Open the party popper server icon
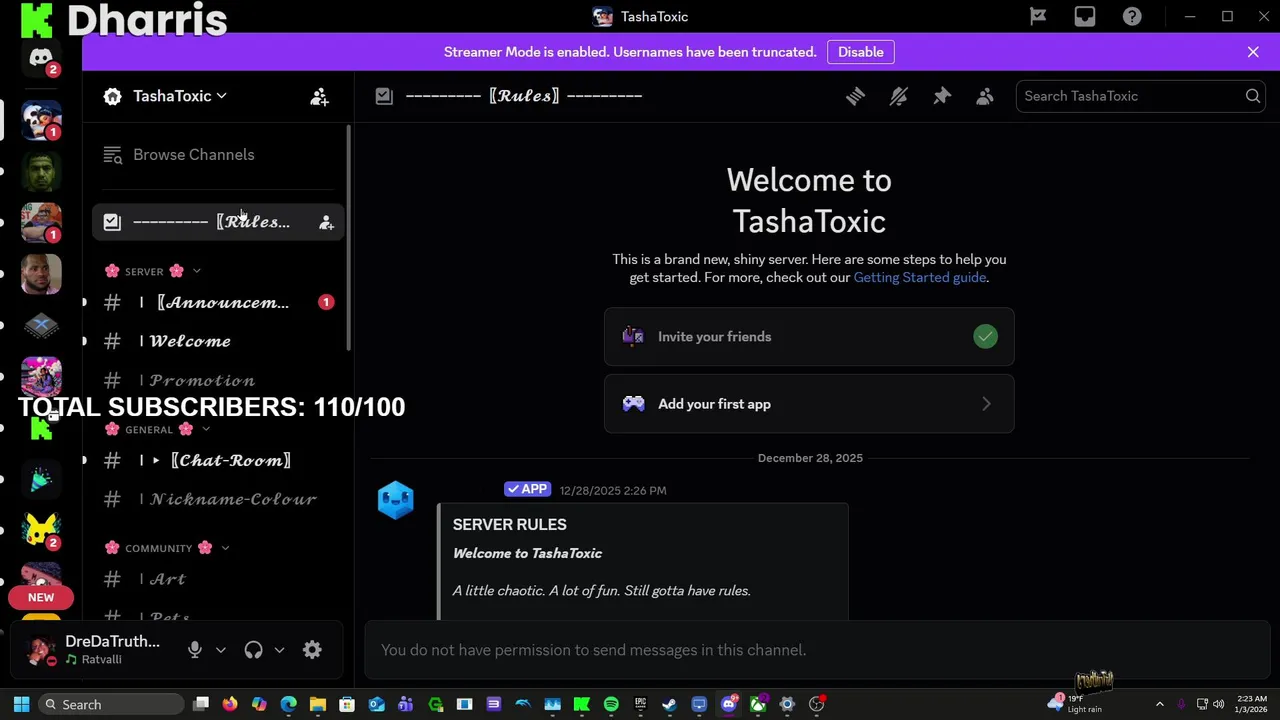Image resolution: width=1280 pixels, height=720 pixels. pyautogui.click(x=41, y=480)
